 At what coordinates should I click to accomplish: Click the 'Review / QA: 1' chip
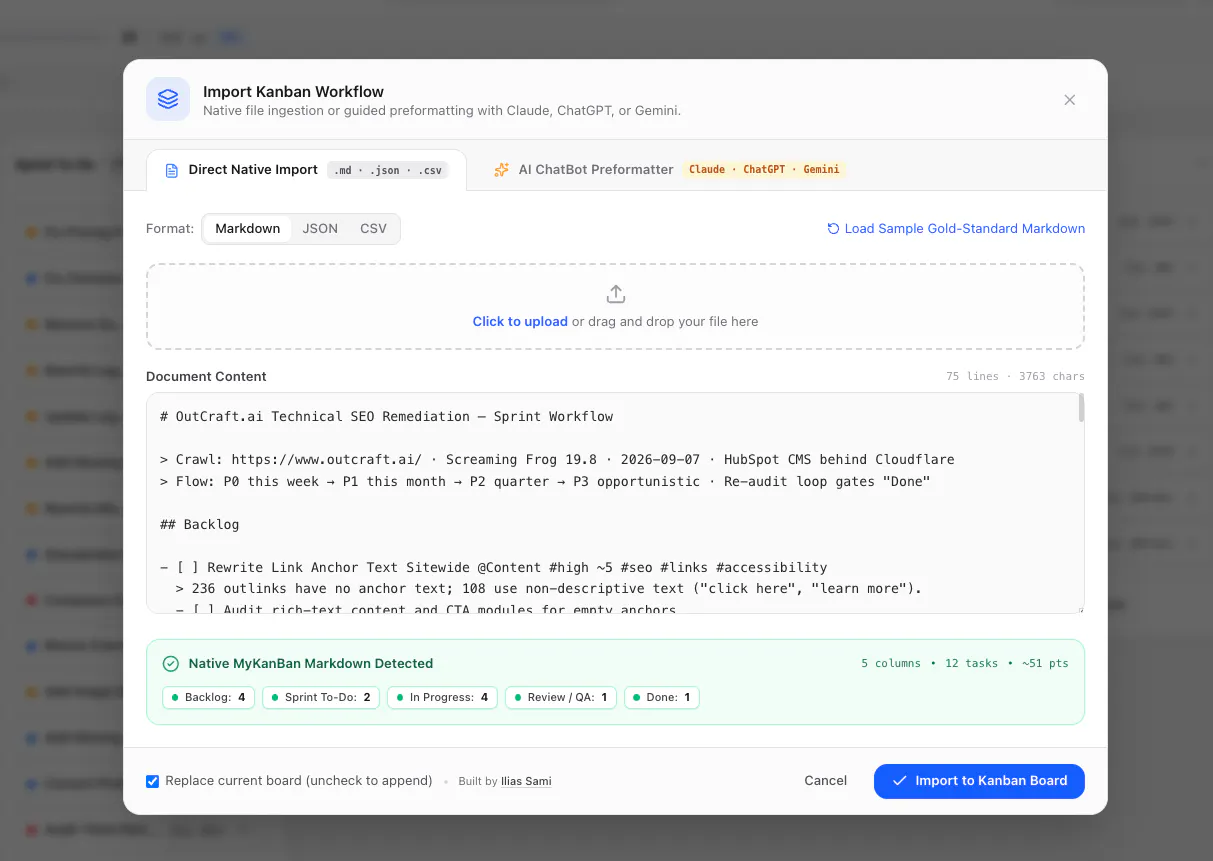(x=561, y=697)
